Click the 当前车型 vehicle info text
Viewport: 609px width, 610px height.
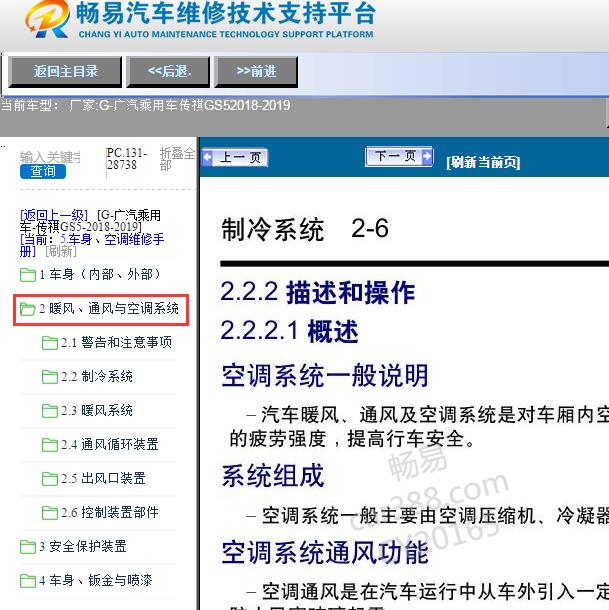click(x=146, y=105)
